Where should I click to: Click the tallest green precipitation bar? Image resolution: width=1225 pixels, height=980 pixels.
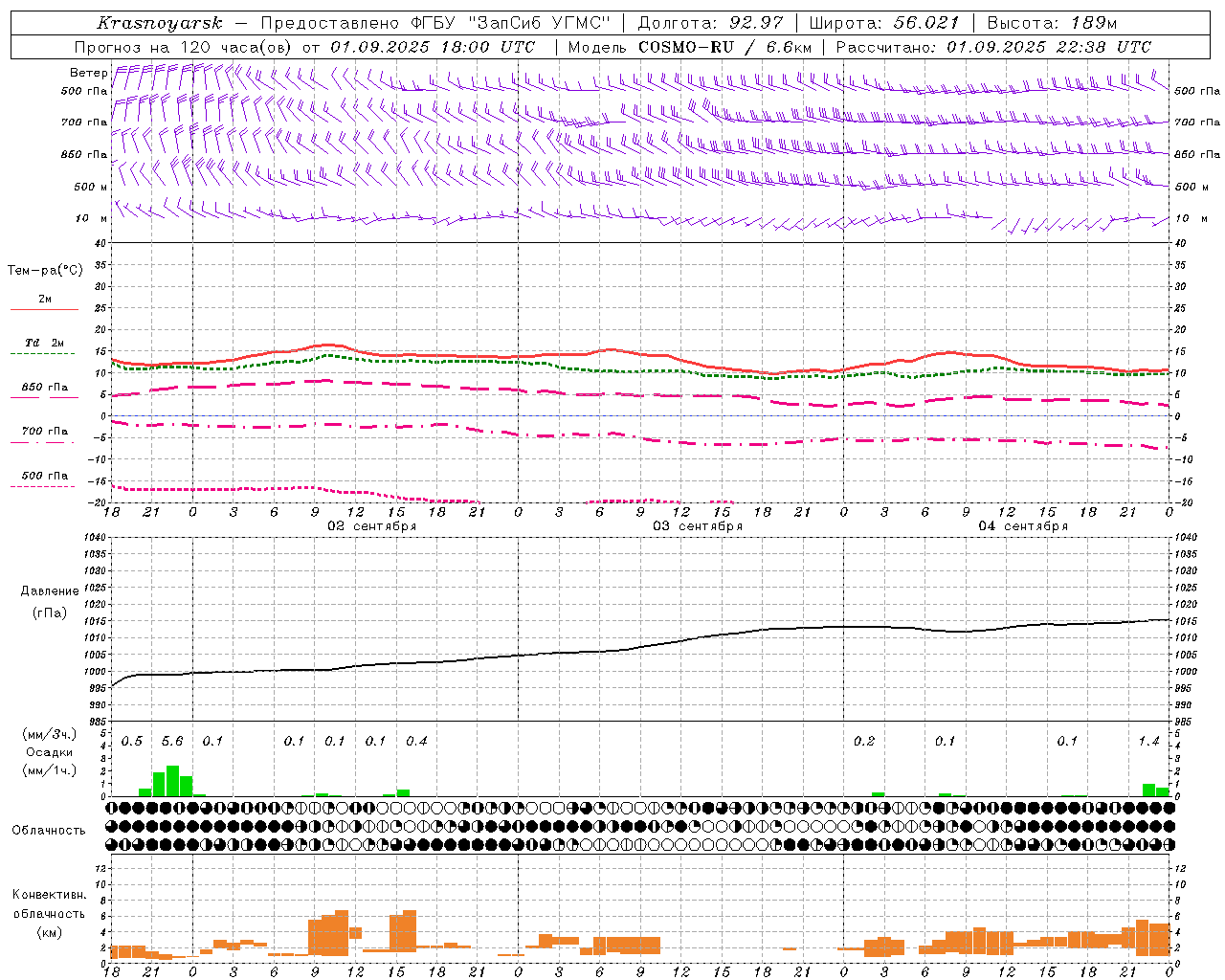pyautogui.click(x=172, y=781)
